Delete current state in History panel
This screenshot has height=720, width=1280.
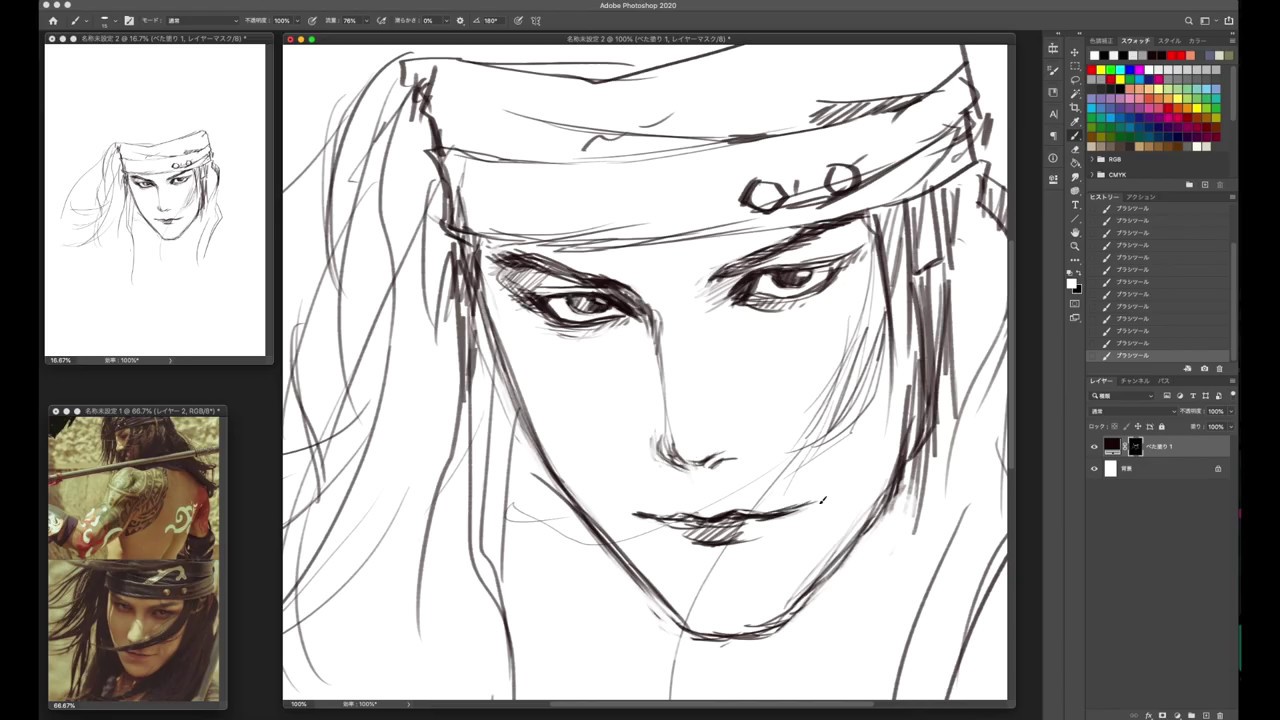point(1219,368)
